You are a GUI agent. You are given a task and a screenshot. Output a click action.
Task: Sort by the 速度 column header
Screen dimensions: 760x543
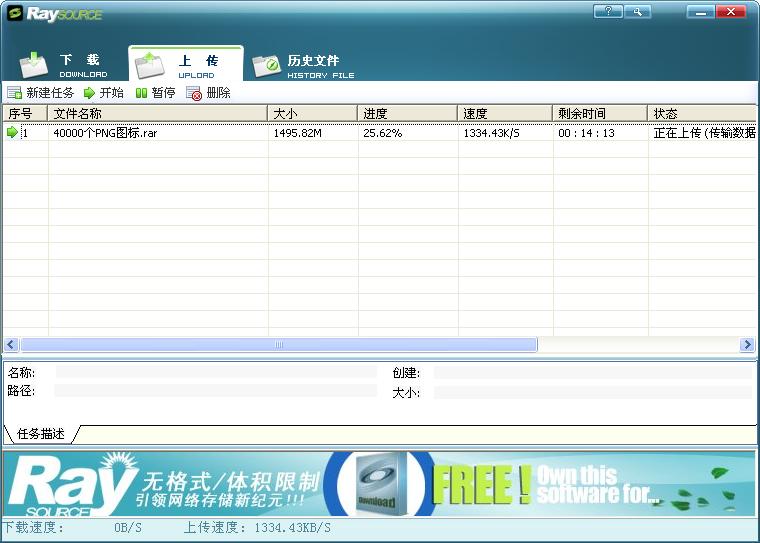coord(505,113)
